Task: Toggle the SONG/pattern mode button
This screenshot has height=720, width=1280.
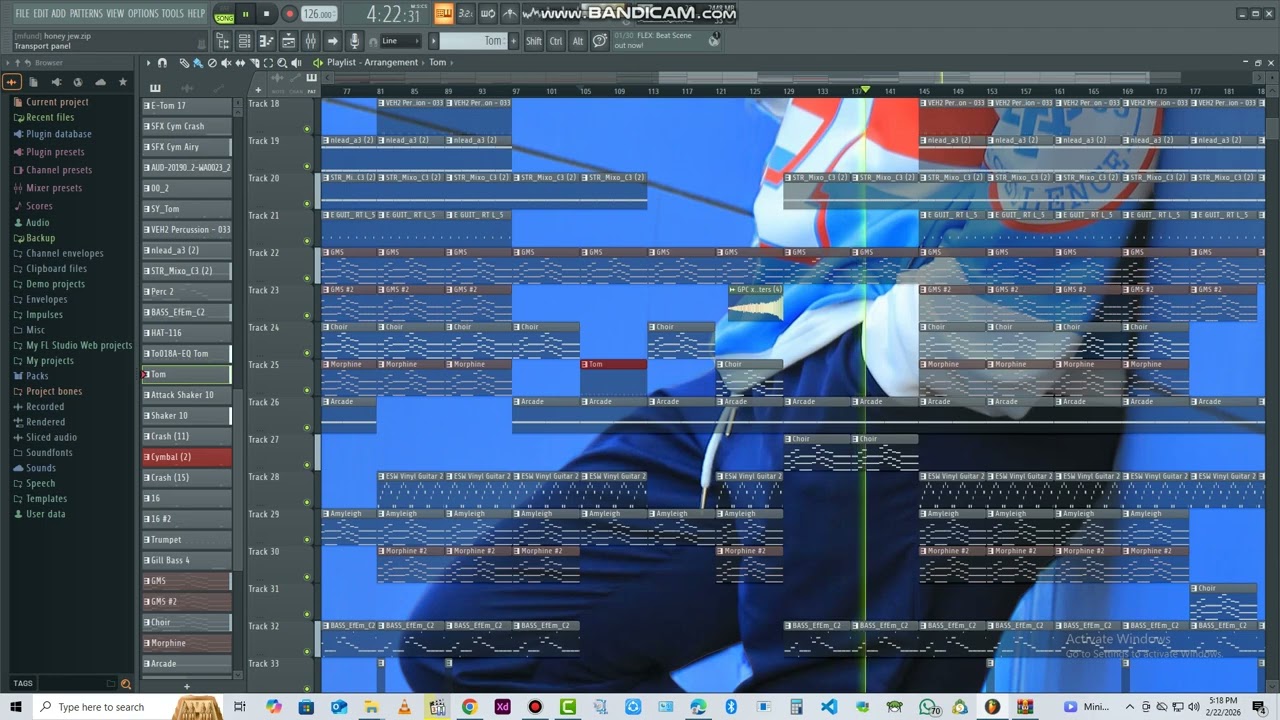Action: point(224,15)
